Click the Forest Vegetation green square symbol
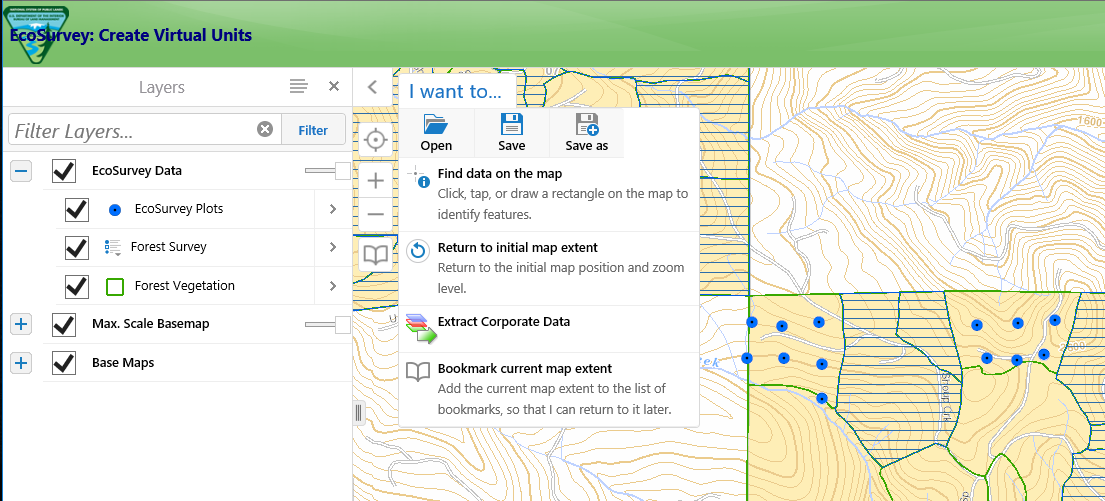Screen dimensions: 1105x501 point(115,286)
